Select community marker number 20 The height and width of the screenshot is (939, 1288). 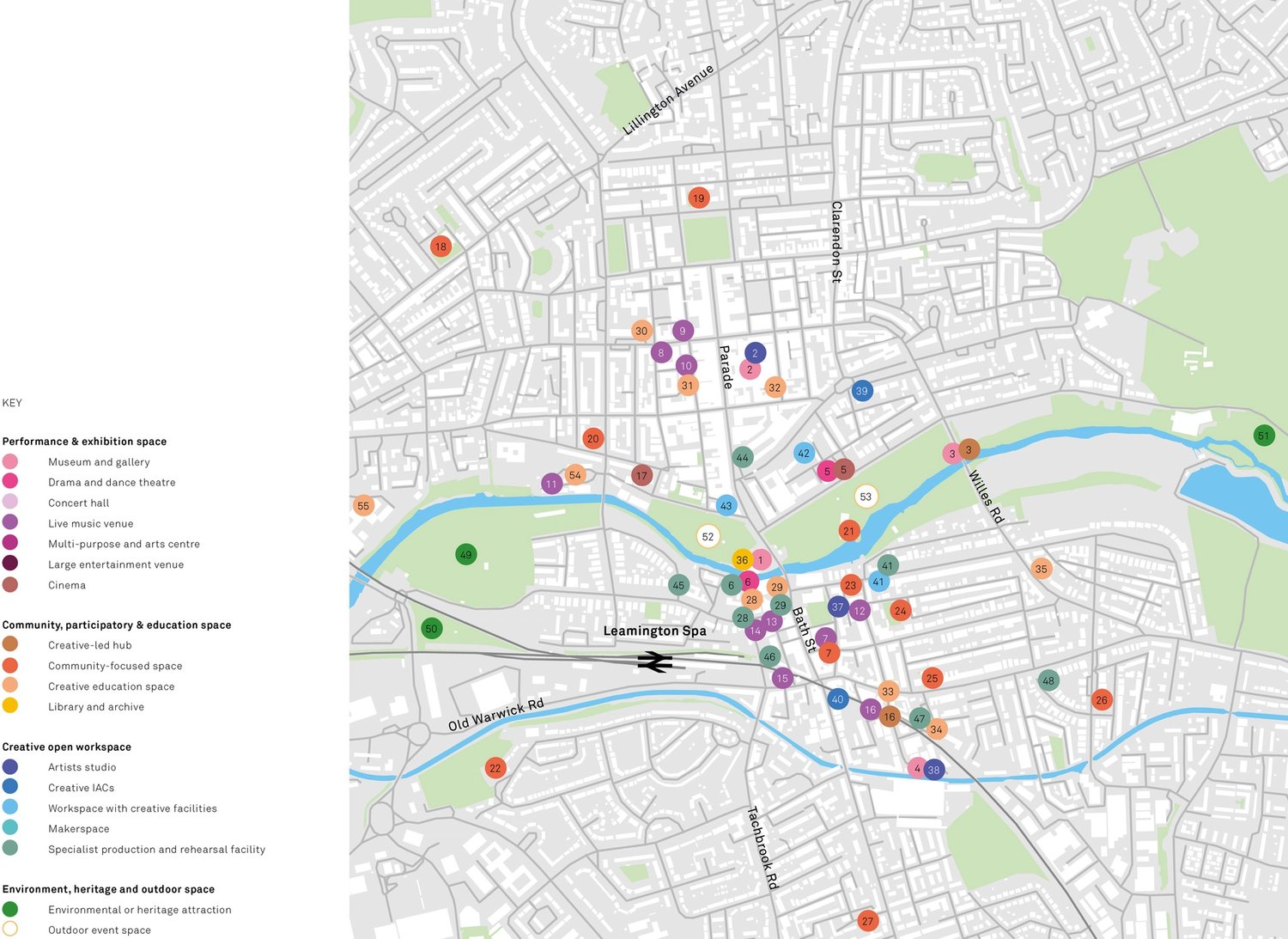tap(593, 439)
